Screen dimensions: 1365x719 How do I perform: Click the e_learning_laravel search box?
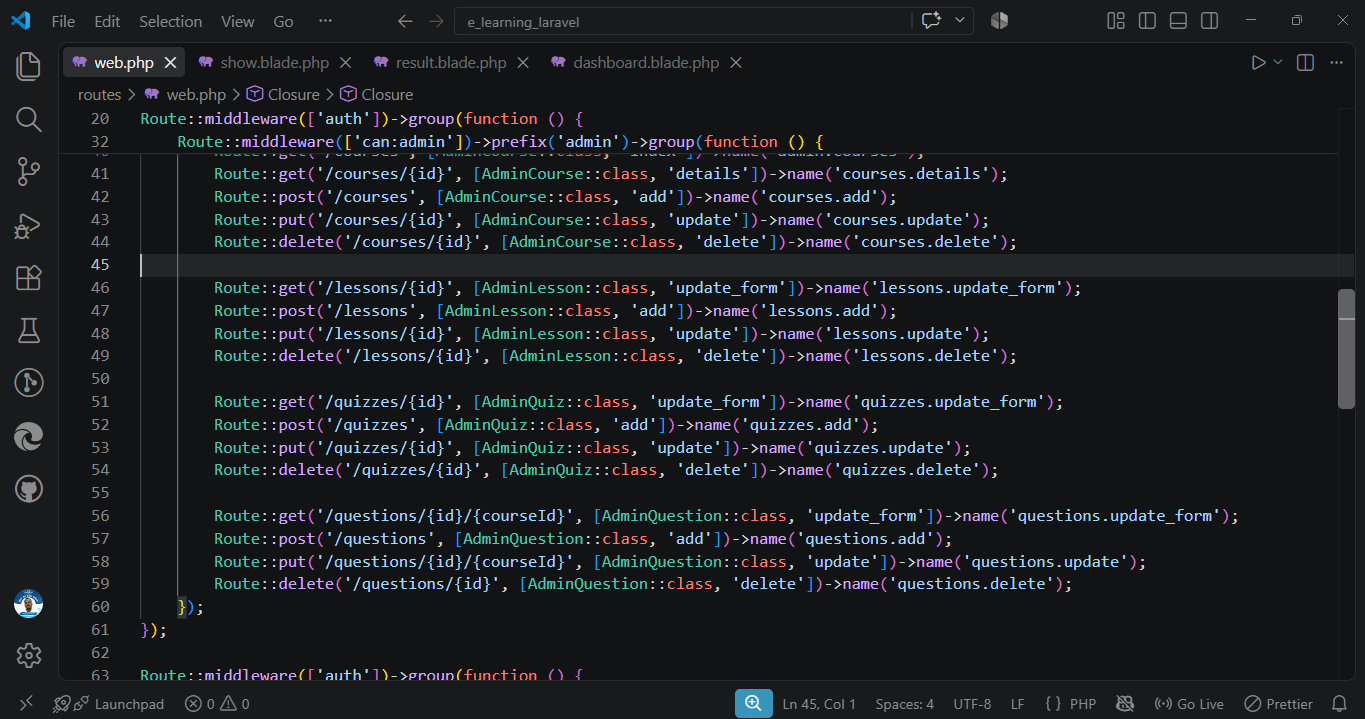pos(684,21)
